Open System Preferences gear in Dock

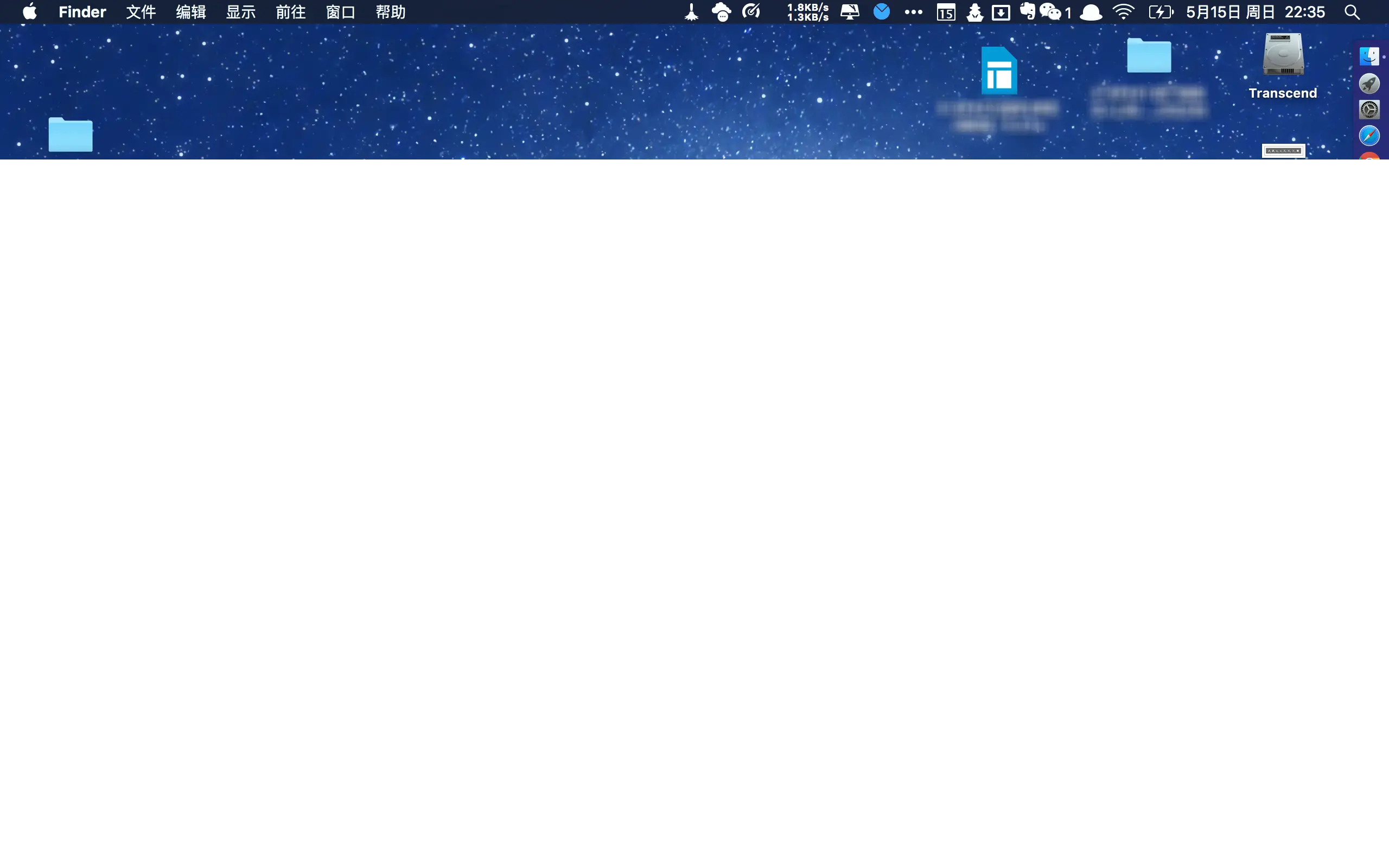click(x=1369, y=110)
